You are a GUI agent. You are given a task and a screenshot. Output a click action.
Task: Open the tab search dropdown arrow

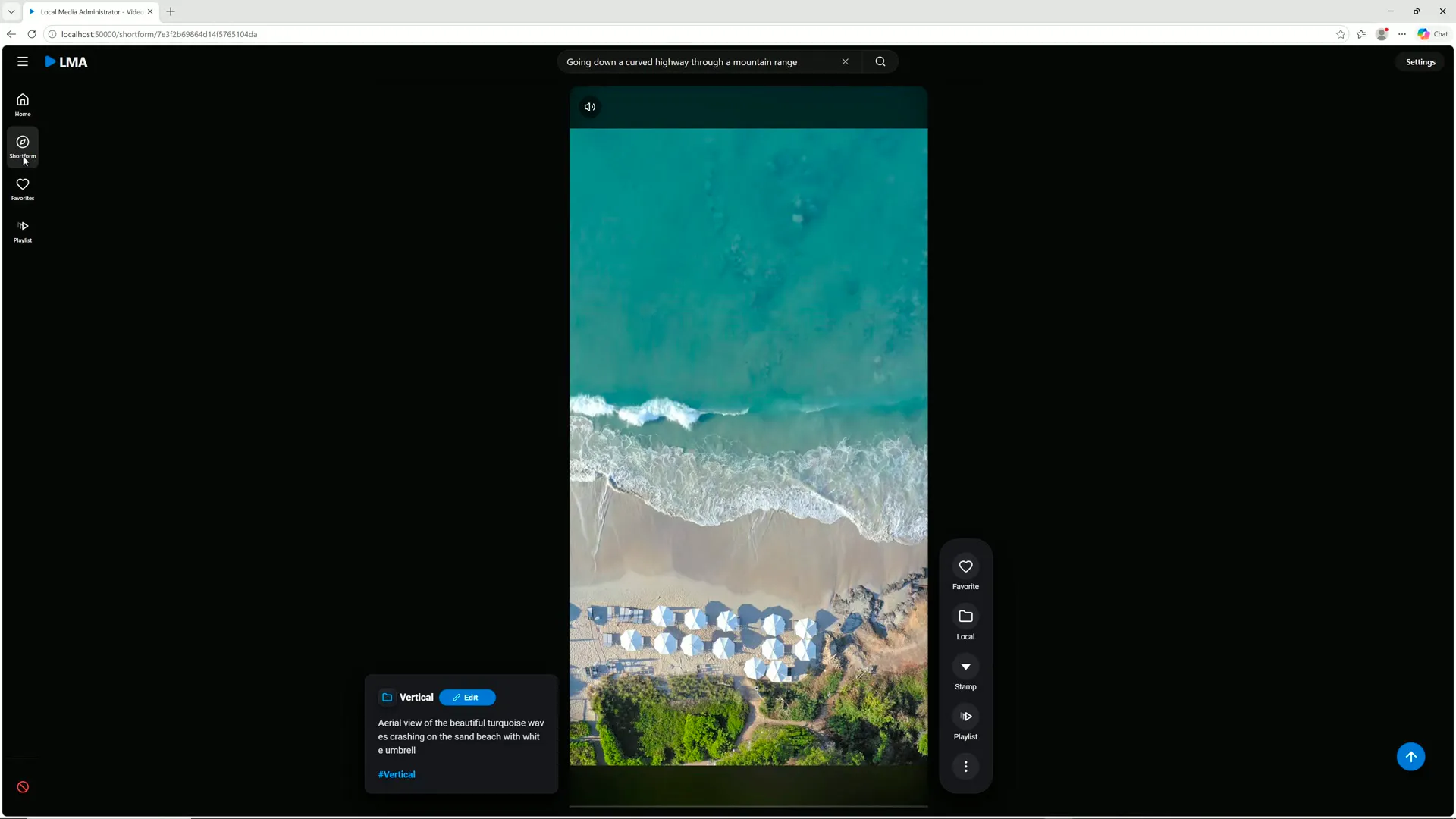[11, 11]
